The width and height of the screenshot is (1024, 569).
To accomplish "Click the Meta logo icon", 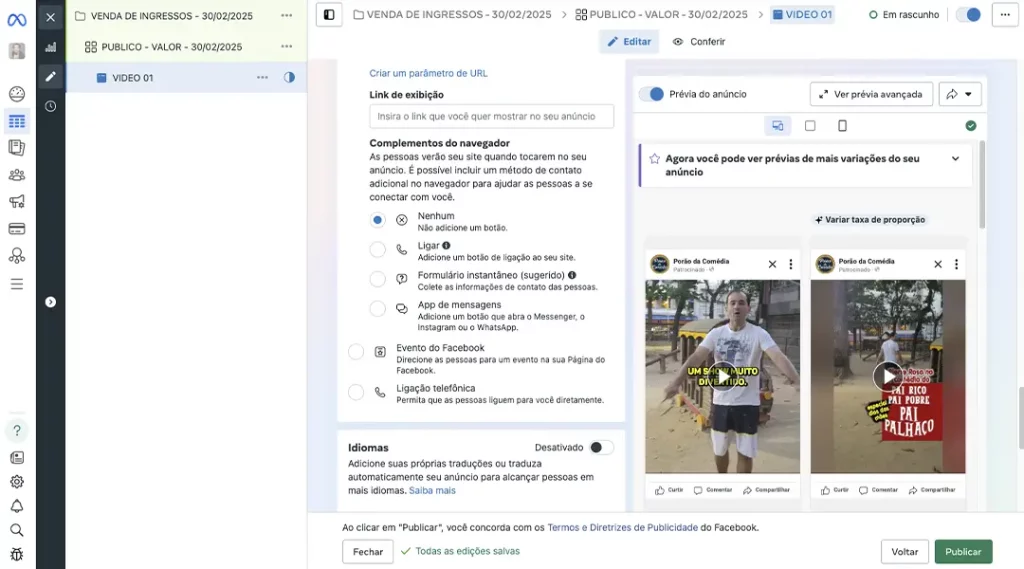I will click(16, 17).
